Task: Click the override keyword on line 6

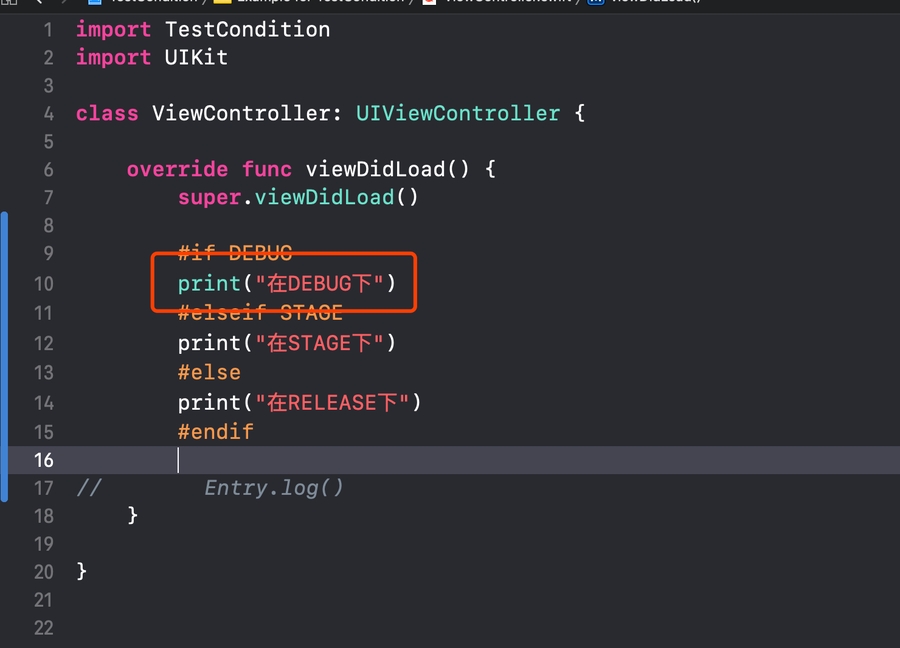Action: pyautogui.click(x=177, y=170)
